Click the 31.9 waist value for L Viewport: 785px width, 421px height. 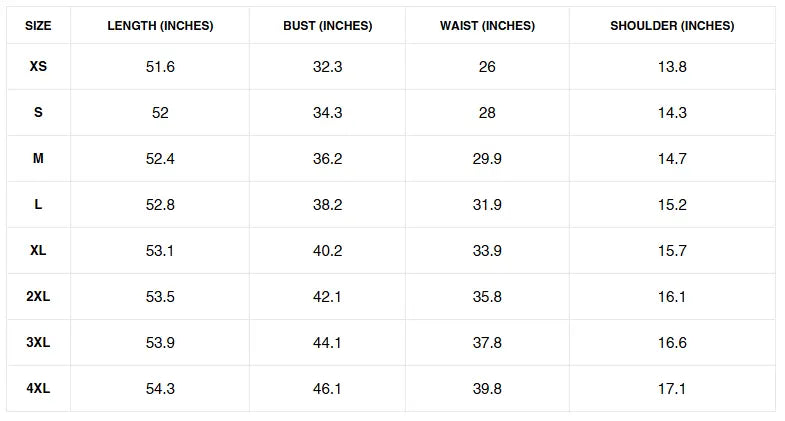coord(487,205)
